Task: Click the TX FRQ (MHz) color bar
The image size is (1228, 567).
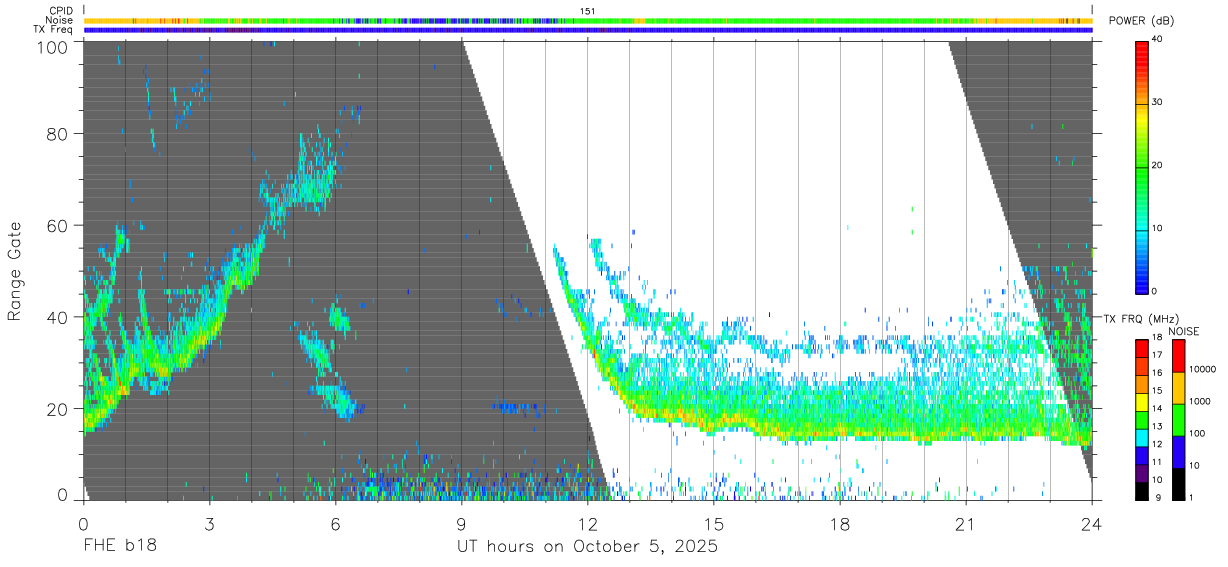Action: 1143,420
